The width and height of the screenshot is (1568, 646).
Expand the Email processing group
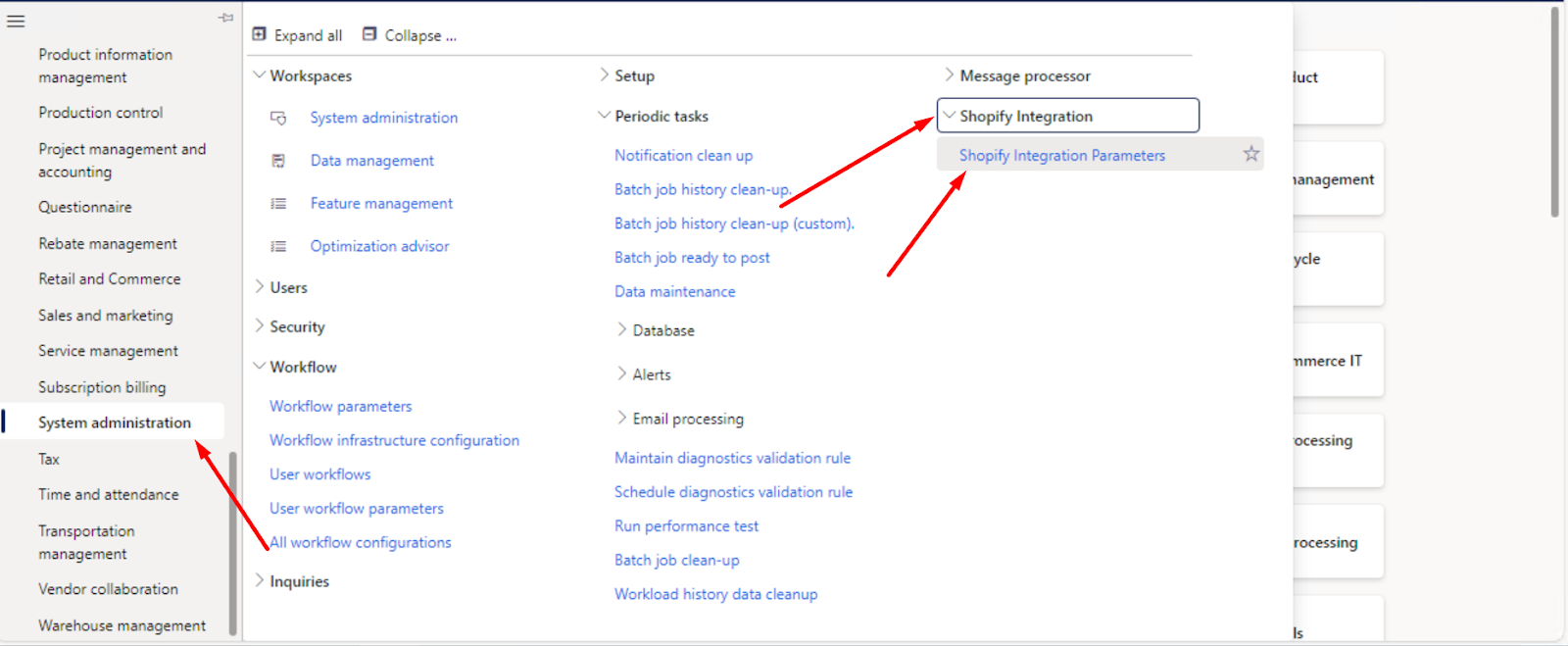(622, 419)
